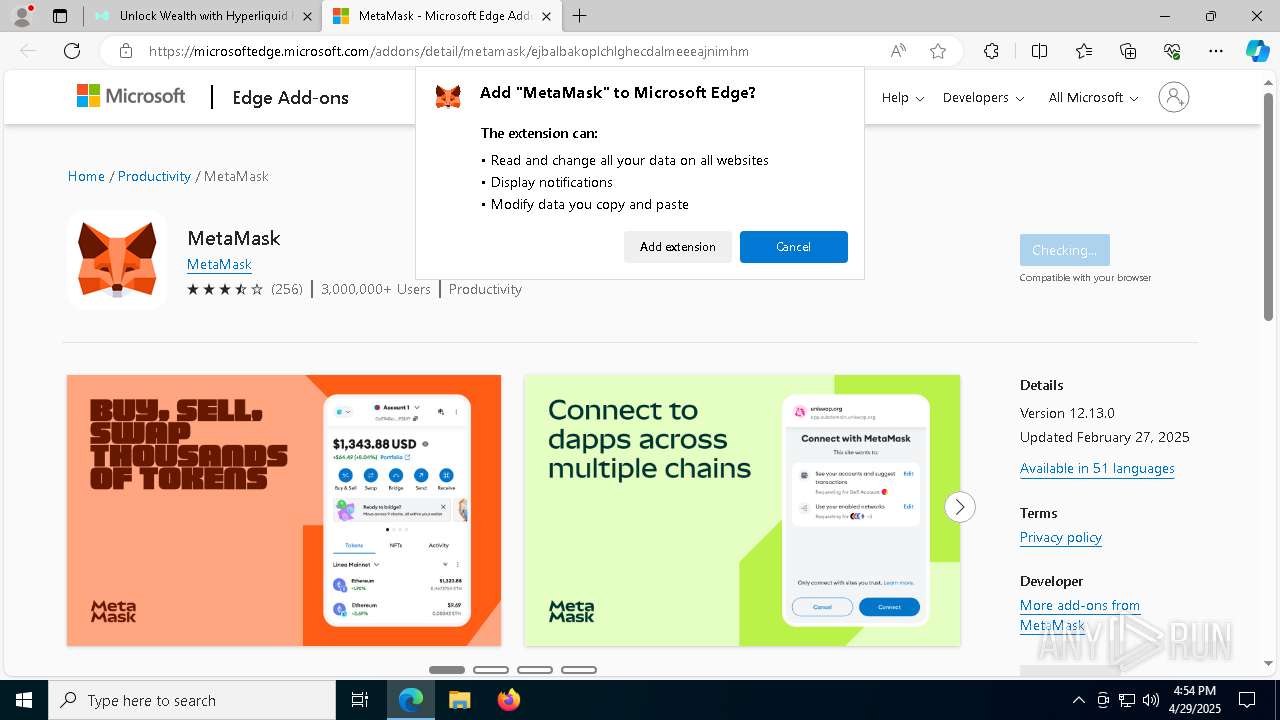Open Available in 51 languages link
The image size is (1280, 720).
1097,468
